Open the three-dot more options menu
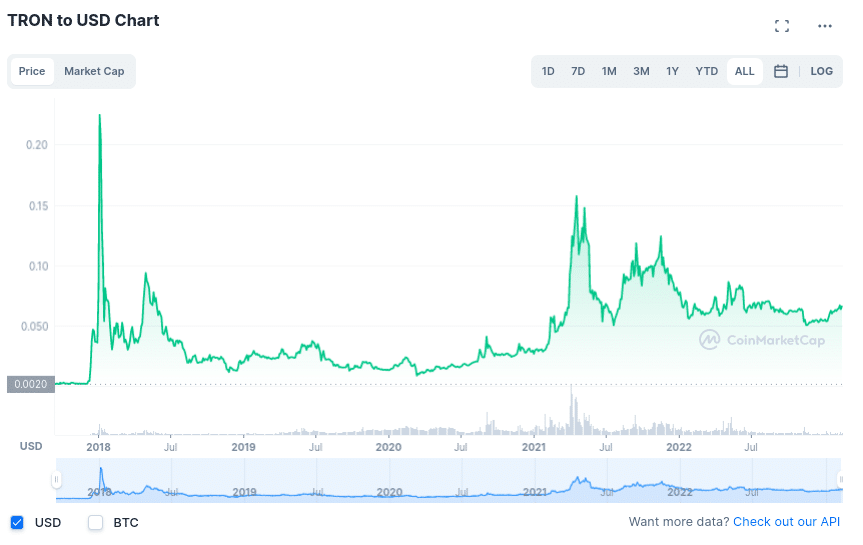This screenshot has width=863, height=545. 824,26
